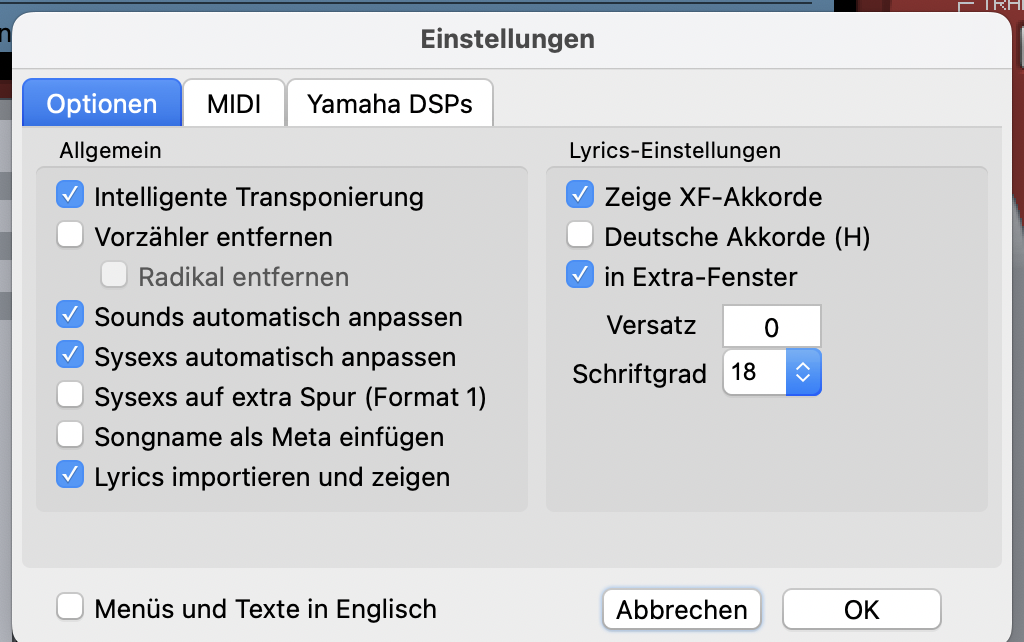Enable Vorzähler entfernen option
This screenshot has width=1024, height=642.
[70, 236]
